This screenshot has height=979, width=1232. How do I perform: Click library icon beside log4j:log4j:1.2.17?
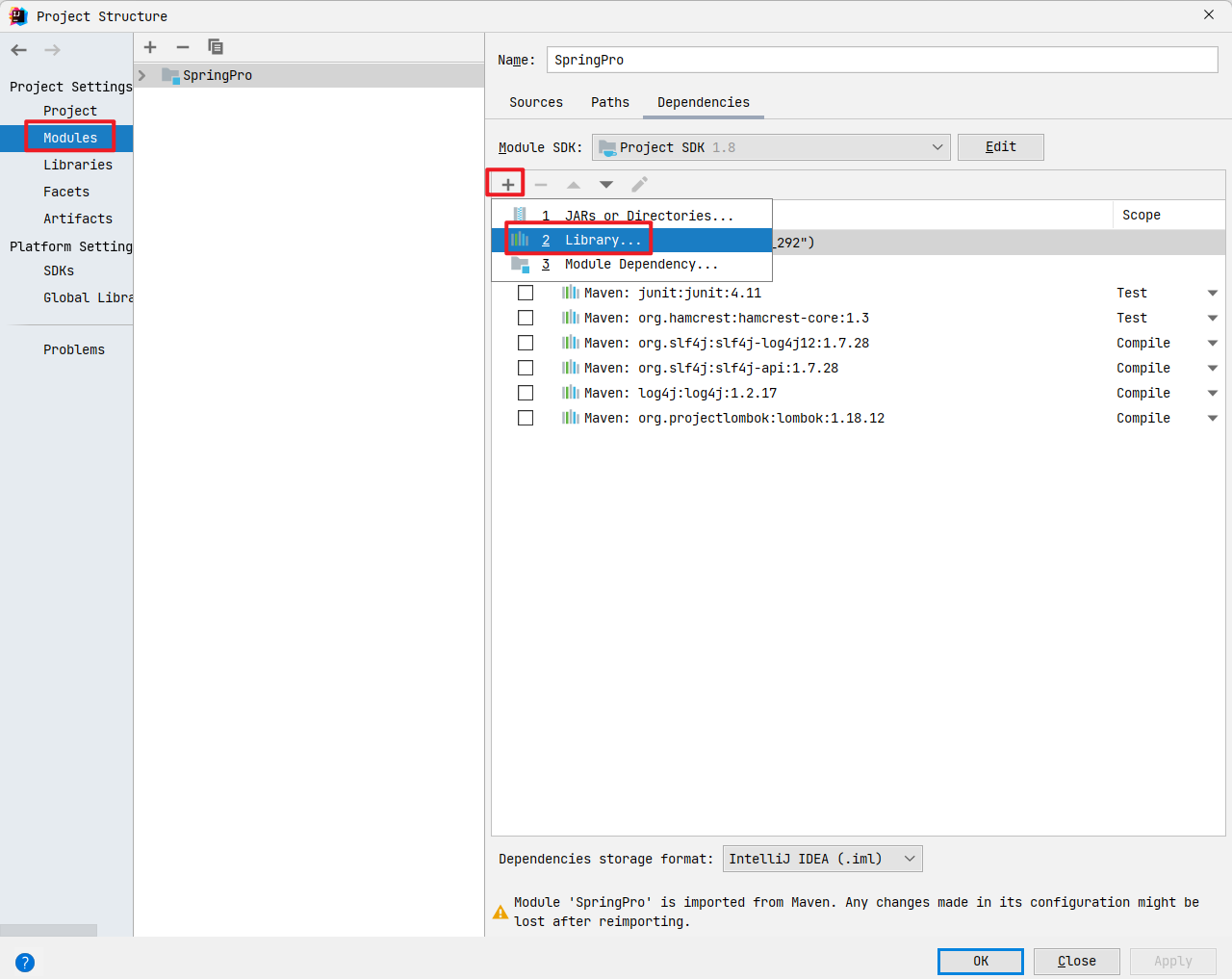coord(571,393)
